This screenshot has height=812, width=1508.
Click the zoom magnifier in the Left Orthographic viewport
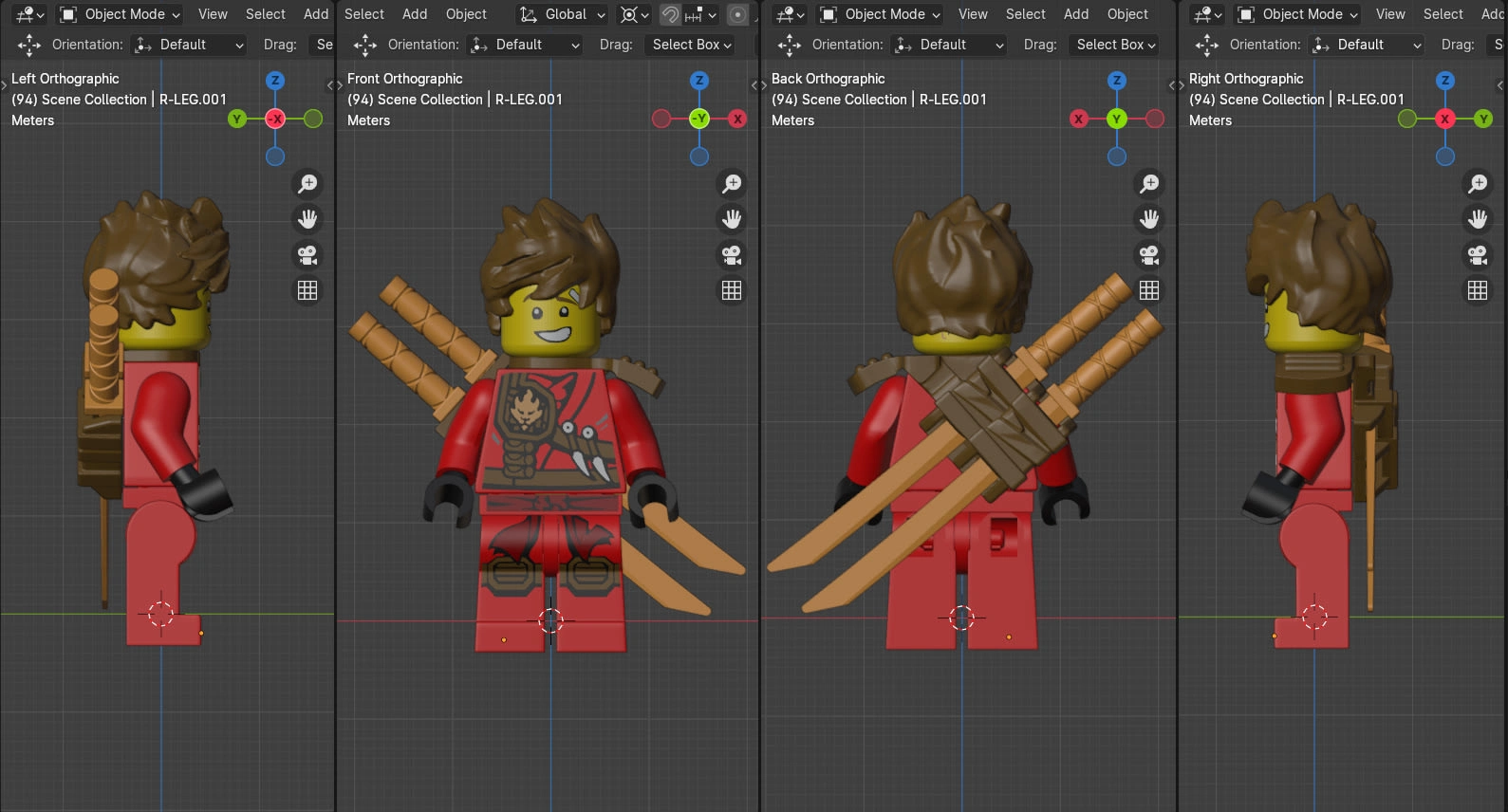click(307, 184)
